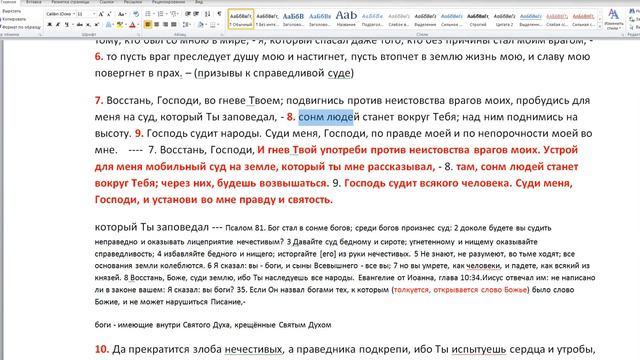The height and width of the screenshot is (360, 640).
Task: Click Вырезать (Cut) button
Action: tap(11, 11)
